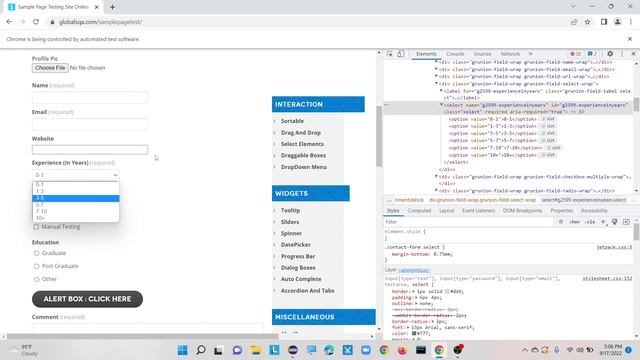This screenshot has width=640, height=360.
Task: Toggle rendering emulation paintbrush icon in Styles
Action: (615, 222)
